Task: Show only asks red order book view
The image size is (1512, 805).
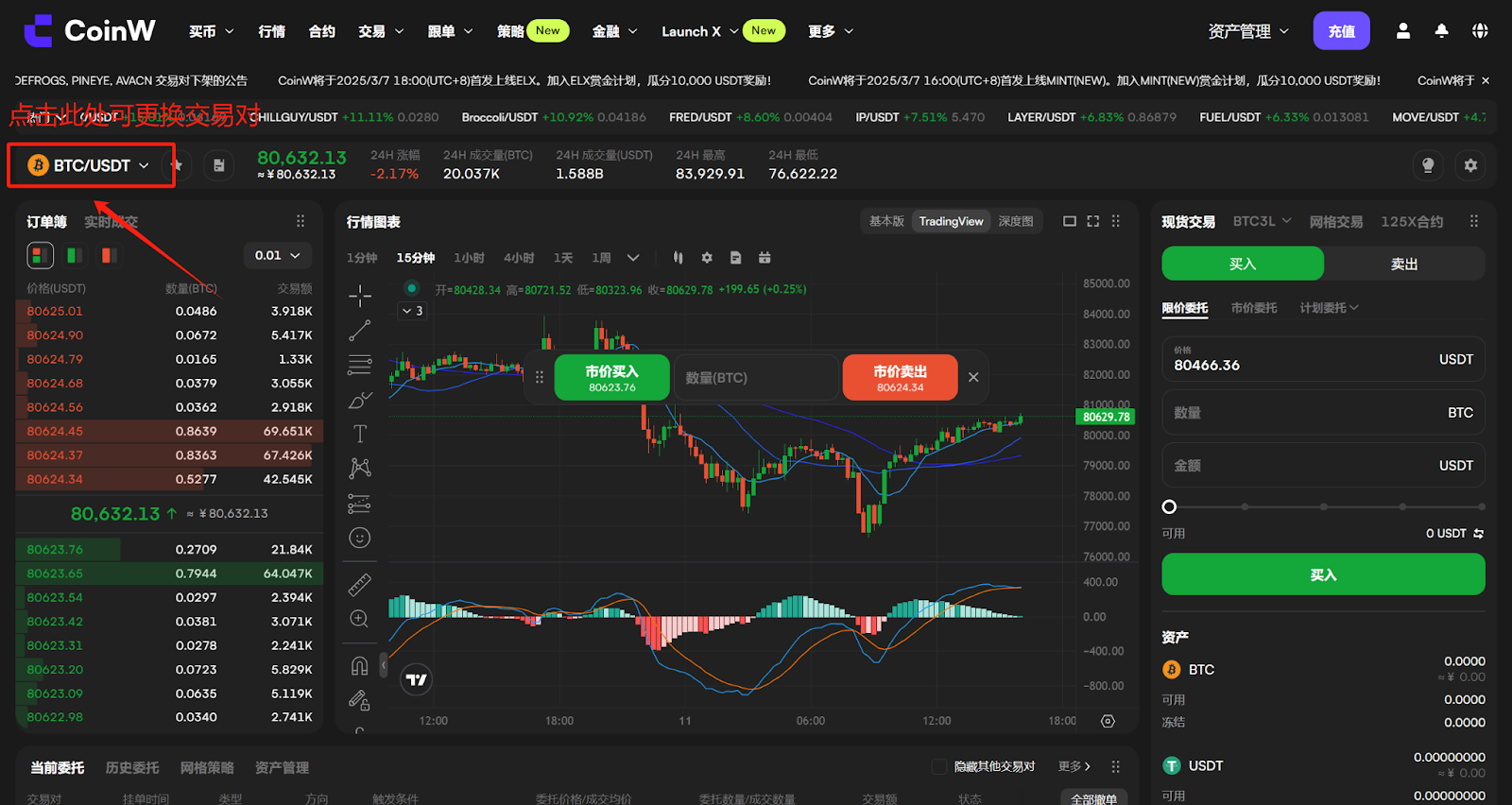Action: click(x=110, y=255)
